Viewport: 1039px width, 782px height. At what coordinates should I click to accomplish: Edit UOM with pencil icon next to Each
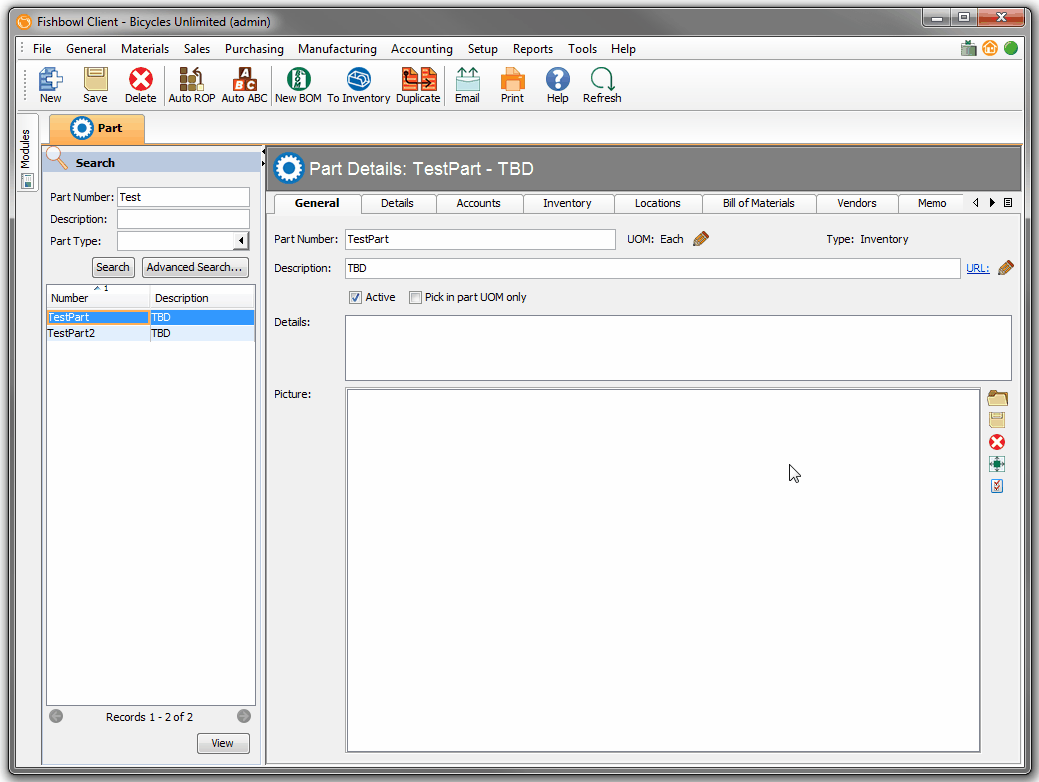click(701, 239)
